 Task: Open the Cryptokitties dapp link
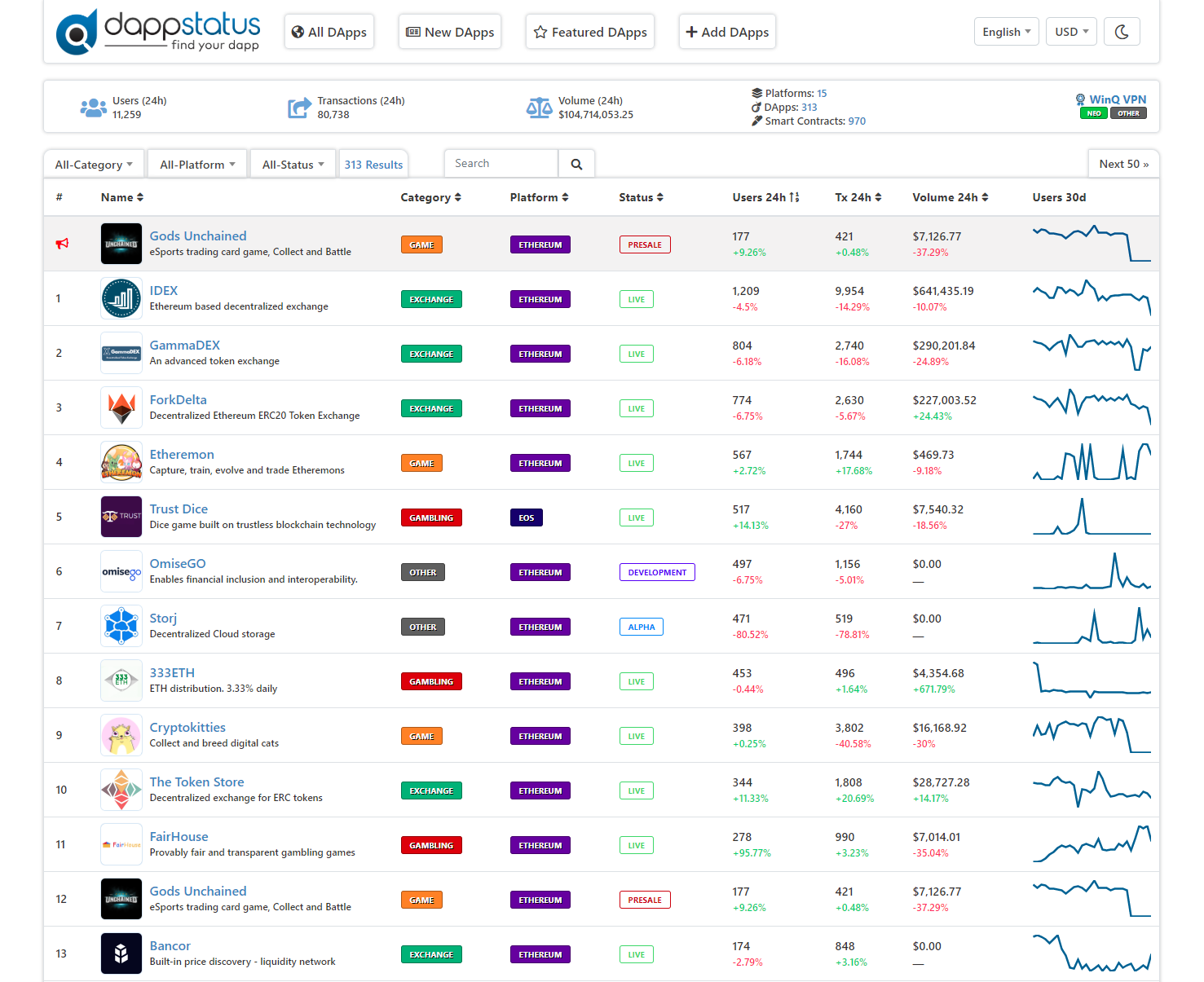coord(187,727)
